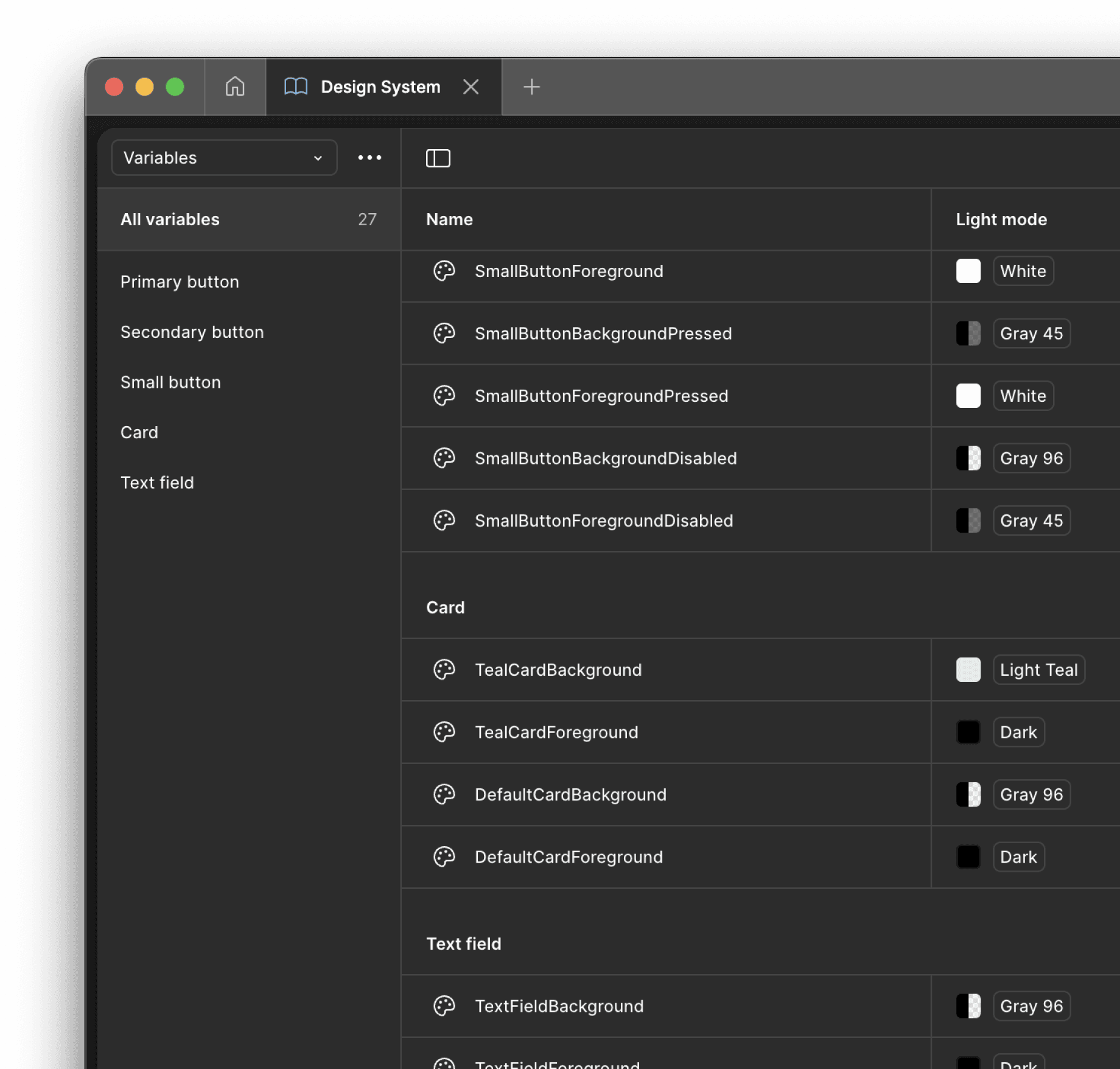1120x1069 pixels.
Task: Click white swatch for SmallButtonForegroundPressed
Action: pyautogui.click(x=968, y=396)
